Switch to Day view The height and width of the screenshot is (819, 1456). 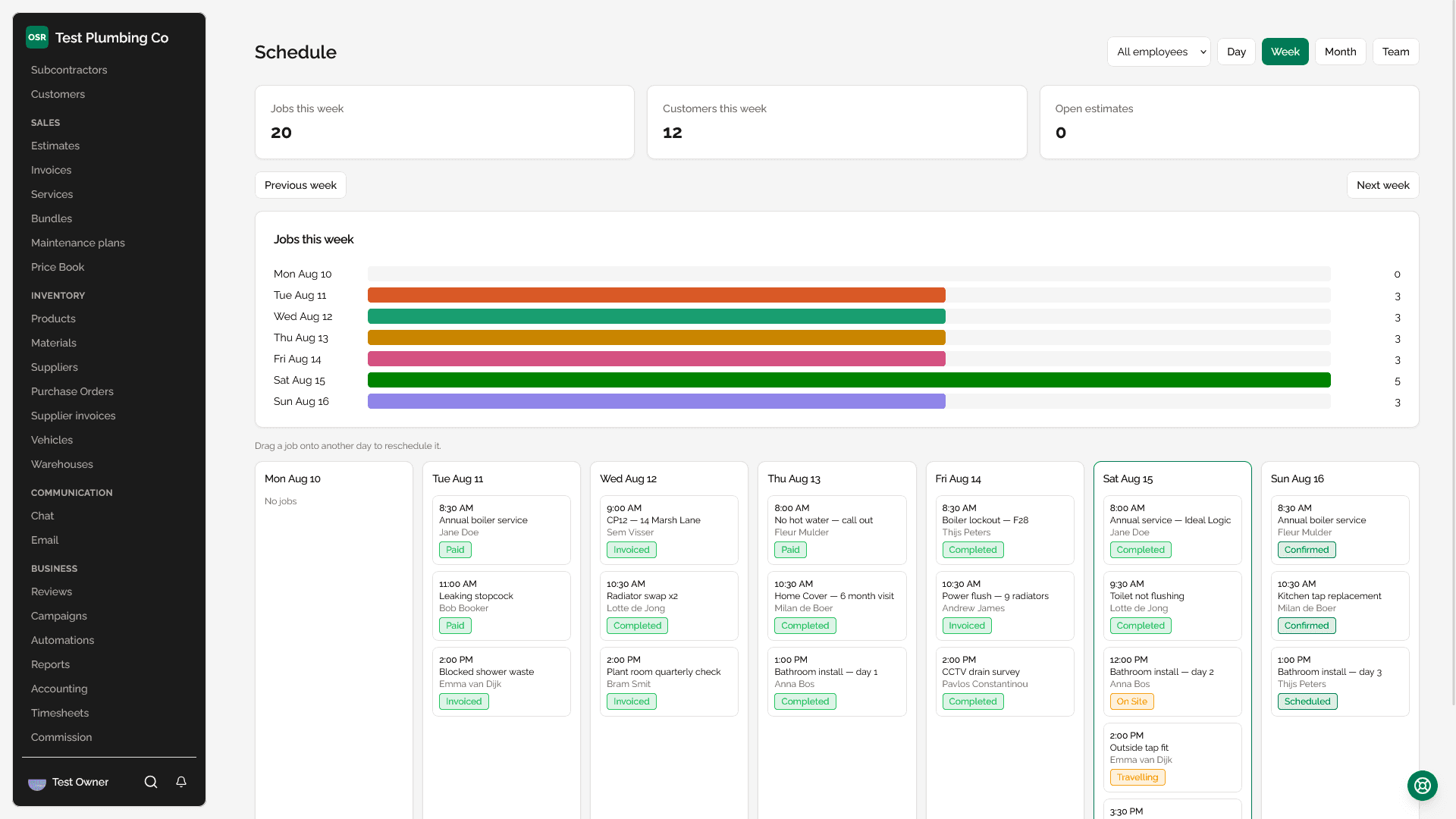click(x=1236, y=52)
